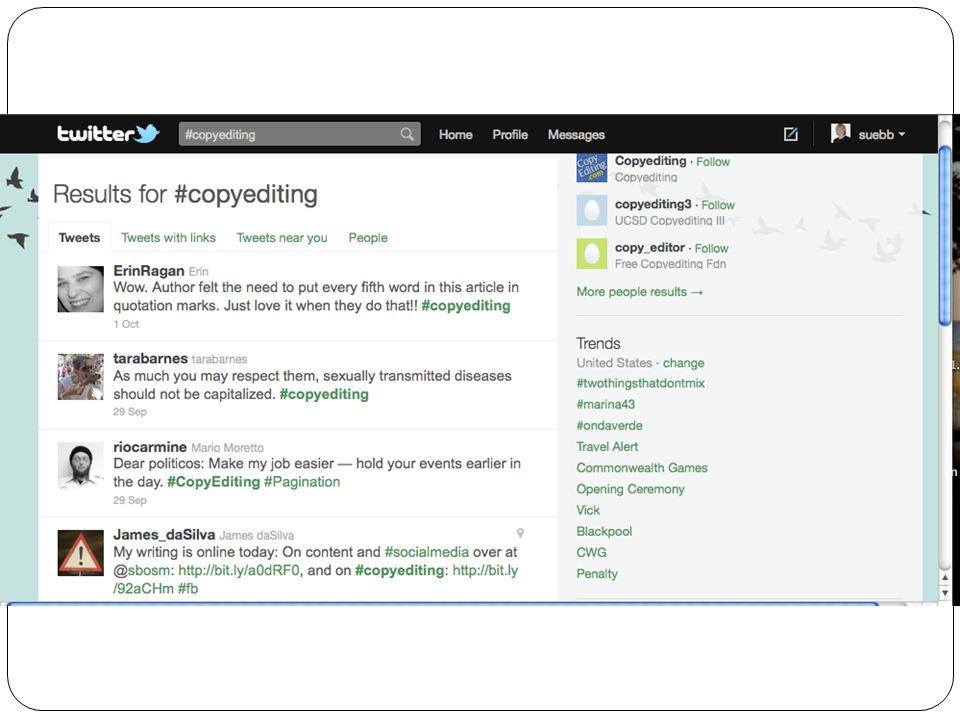Click the vertical scrollbar thumb
The image size is (960, 720).
click(945, 236)
